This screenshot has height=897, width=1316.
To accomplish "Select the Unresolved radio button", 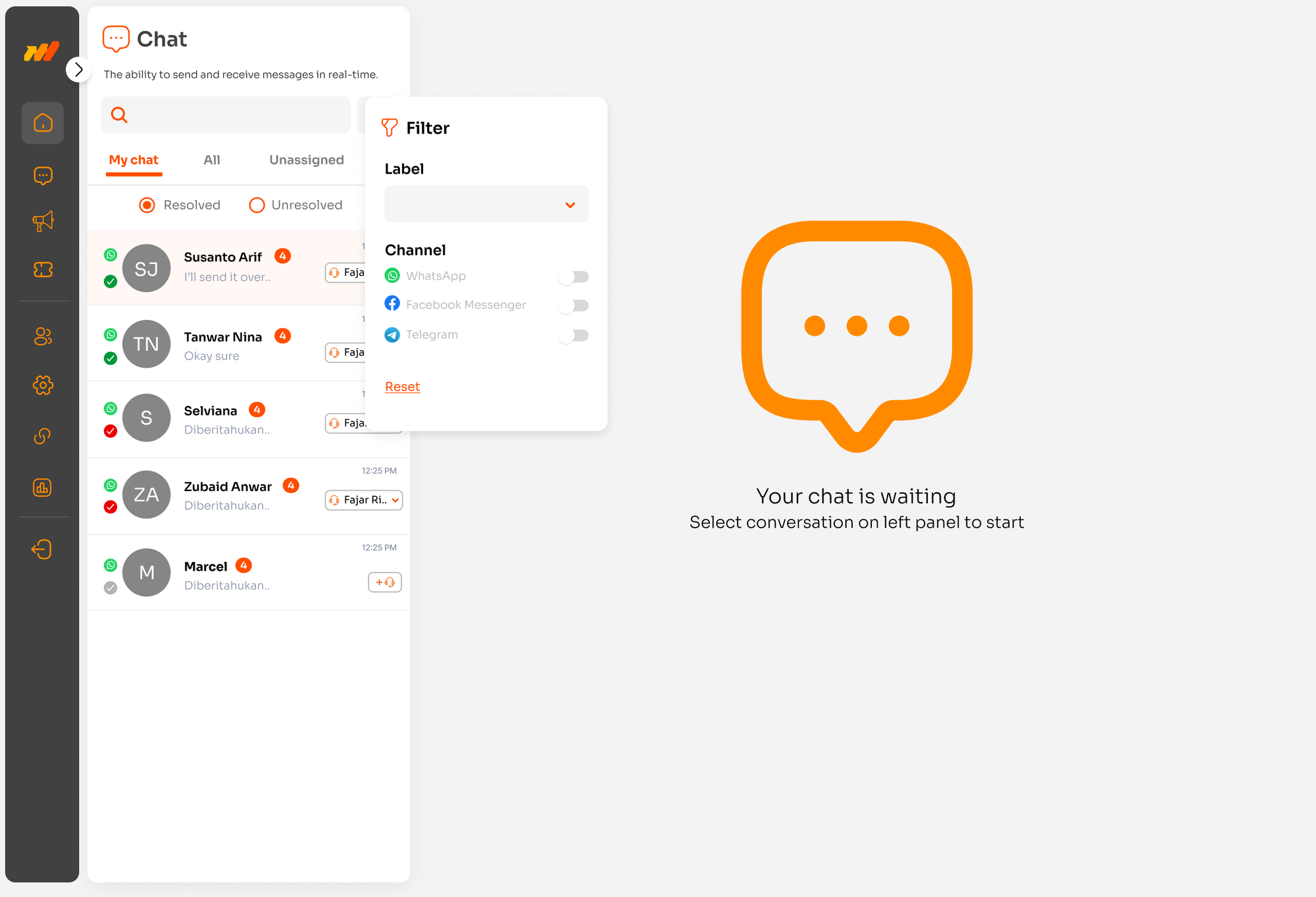I will click(257, 205).
